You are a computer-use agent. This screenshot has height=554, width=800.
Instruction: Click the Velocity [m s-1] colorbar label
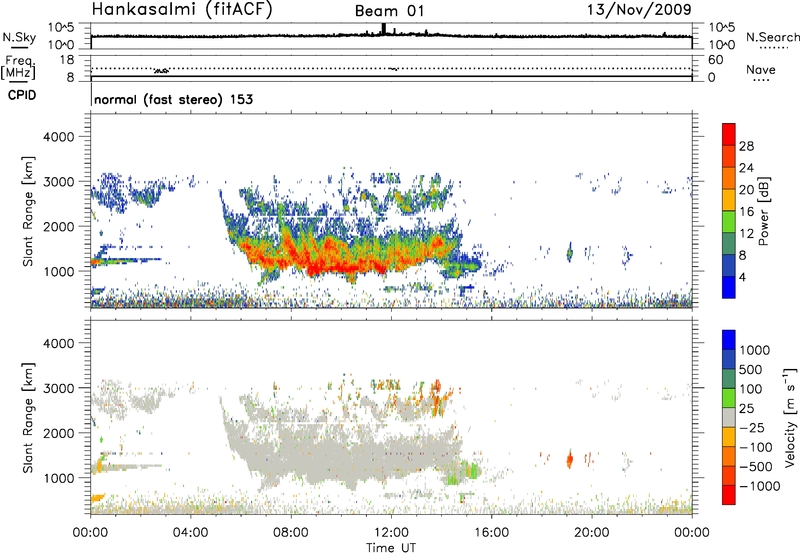[x=790, y=417]
